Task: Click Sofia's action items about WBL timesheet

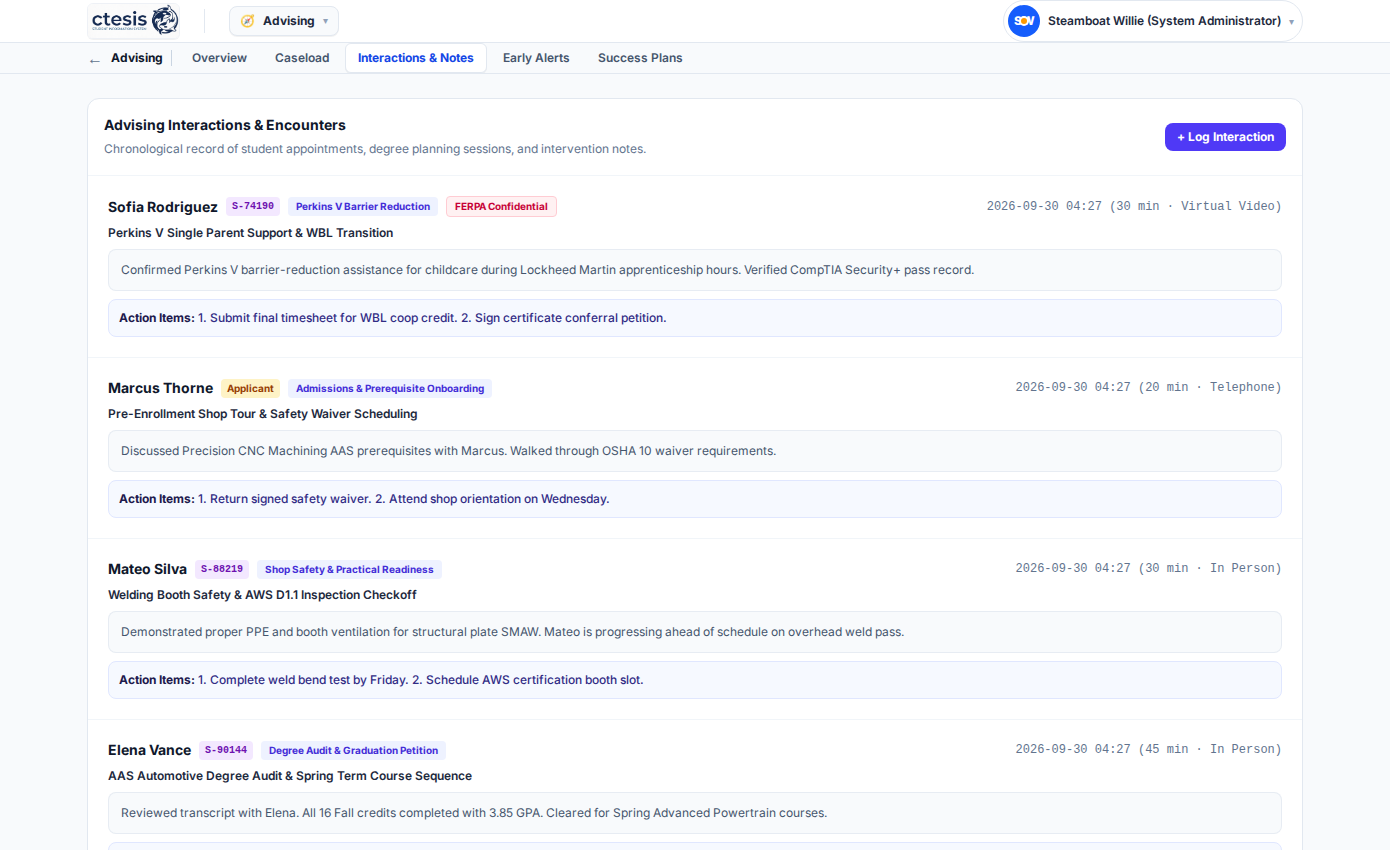Action: tap(695, 318)
